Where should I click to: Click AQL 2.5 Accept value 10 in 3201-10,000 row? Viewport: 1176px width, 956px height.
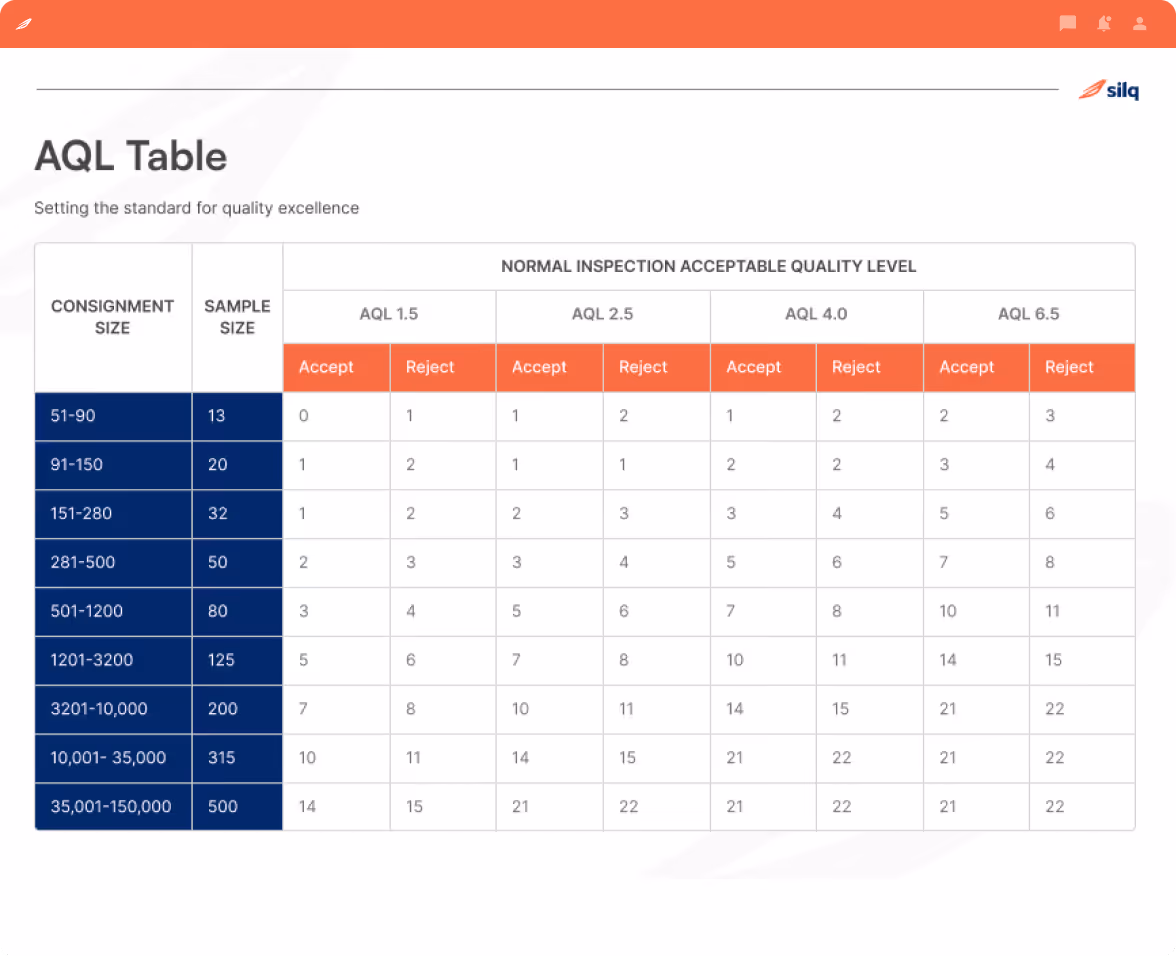(549, 709)
